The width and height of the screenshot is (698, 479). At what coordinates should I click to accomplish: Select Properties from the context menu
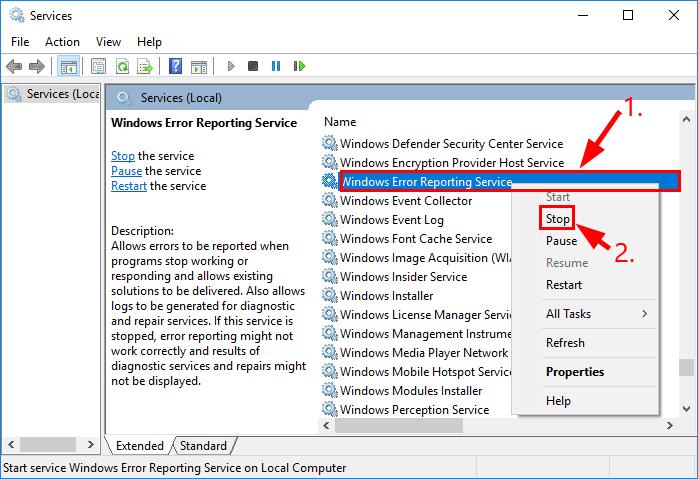(575, 372)
